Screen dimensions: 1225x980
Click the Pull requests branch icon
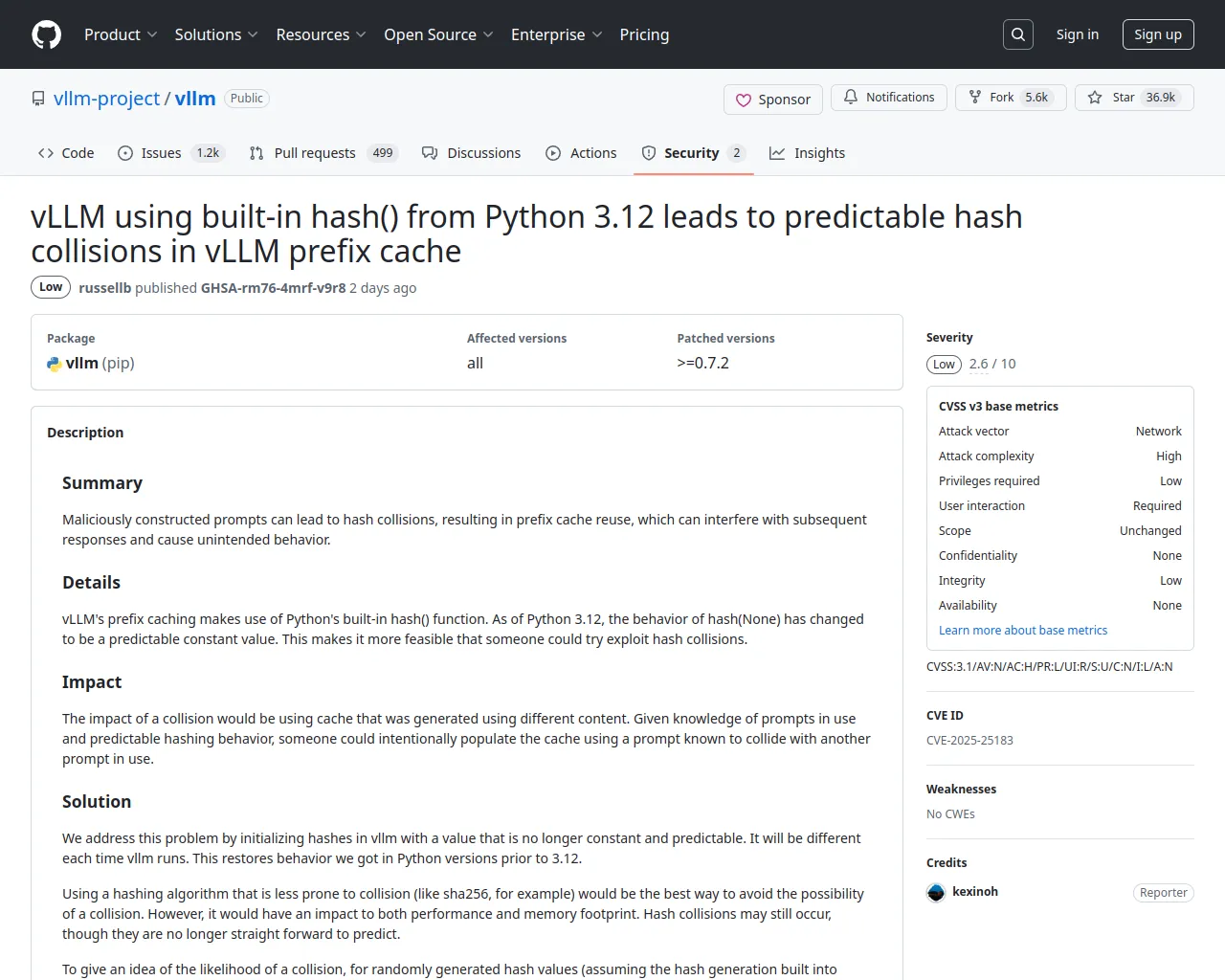click(x=256, y=153)
